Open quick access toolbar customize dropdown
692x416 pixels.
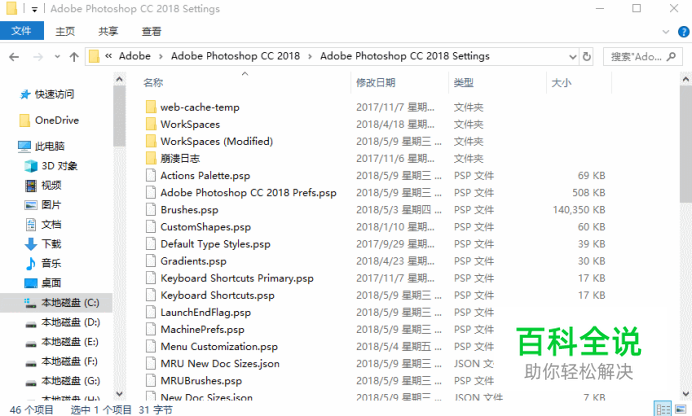coord(34,9)
